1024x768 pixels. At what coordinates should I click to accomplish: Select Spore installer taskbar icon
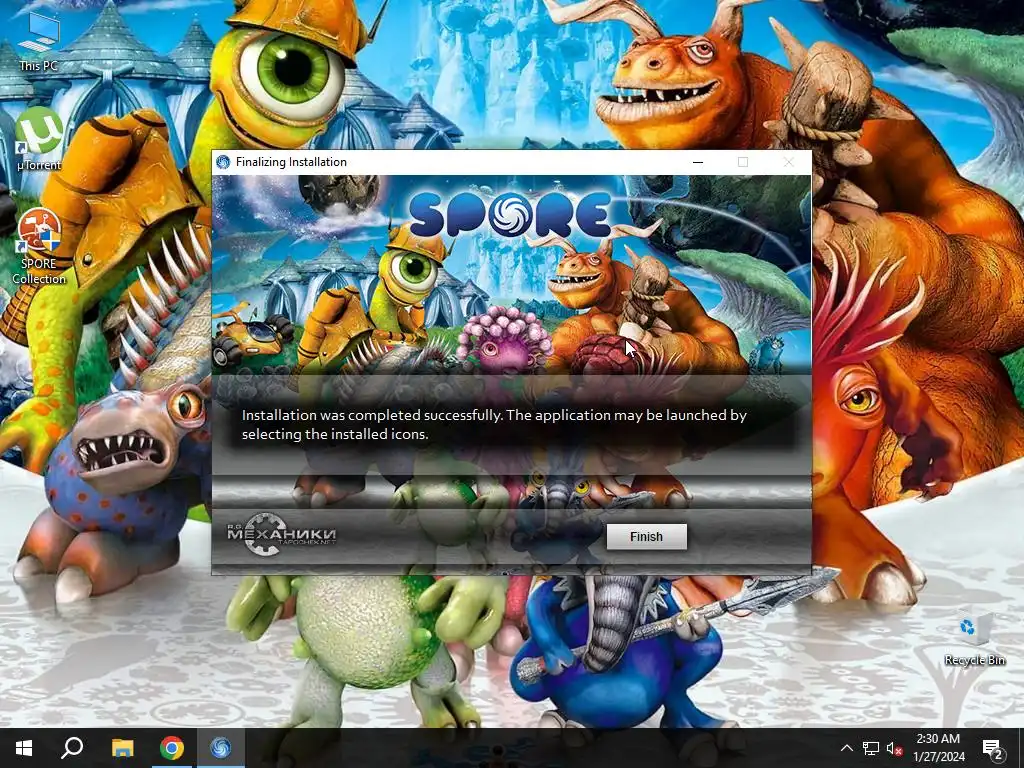(221, 748)
